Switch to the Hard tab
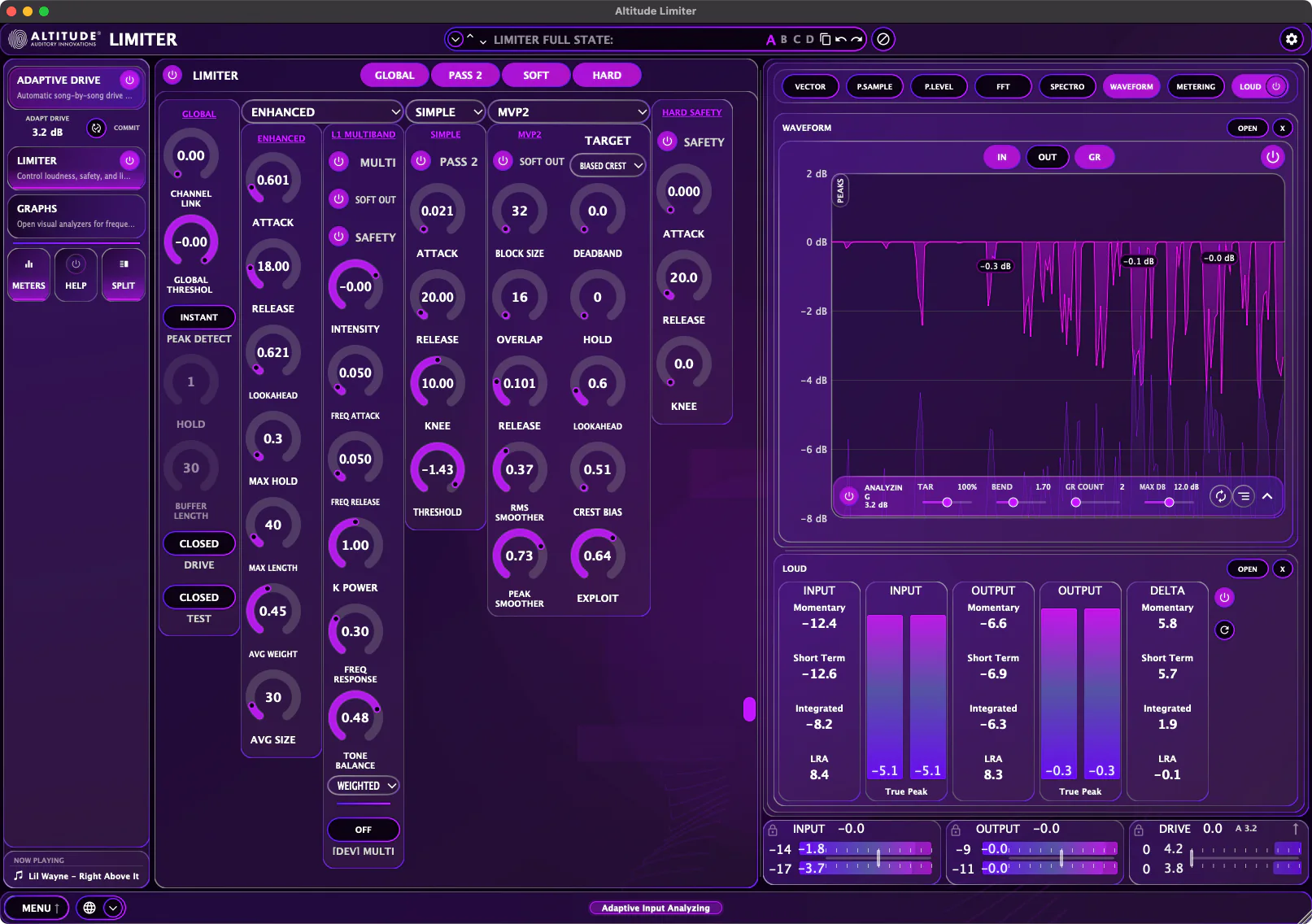 (607, 75)
